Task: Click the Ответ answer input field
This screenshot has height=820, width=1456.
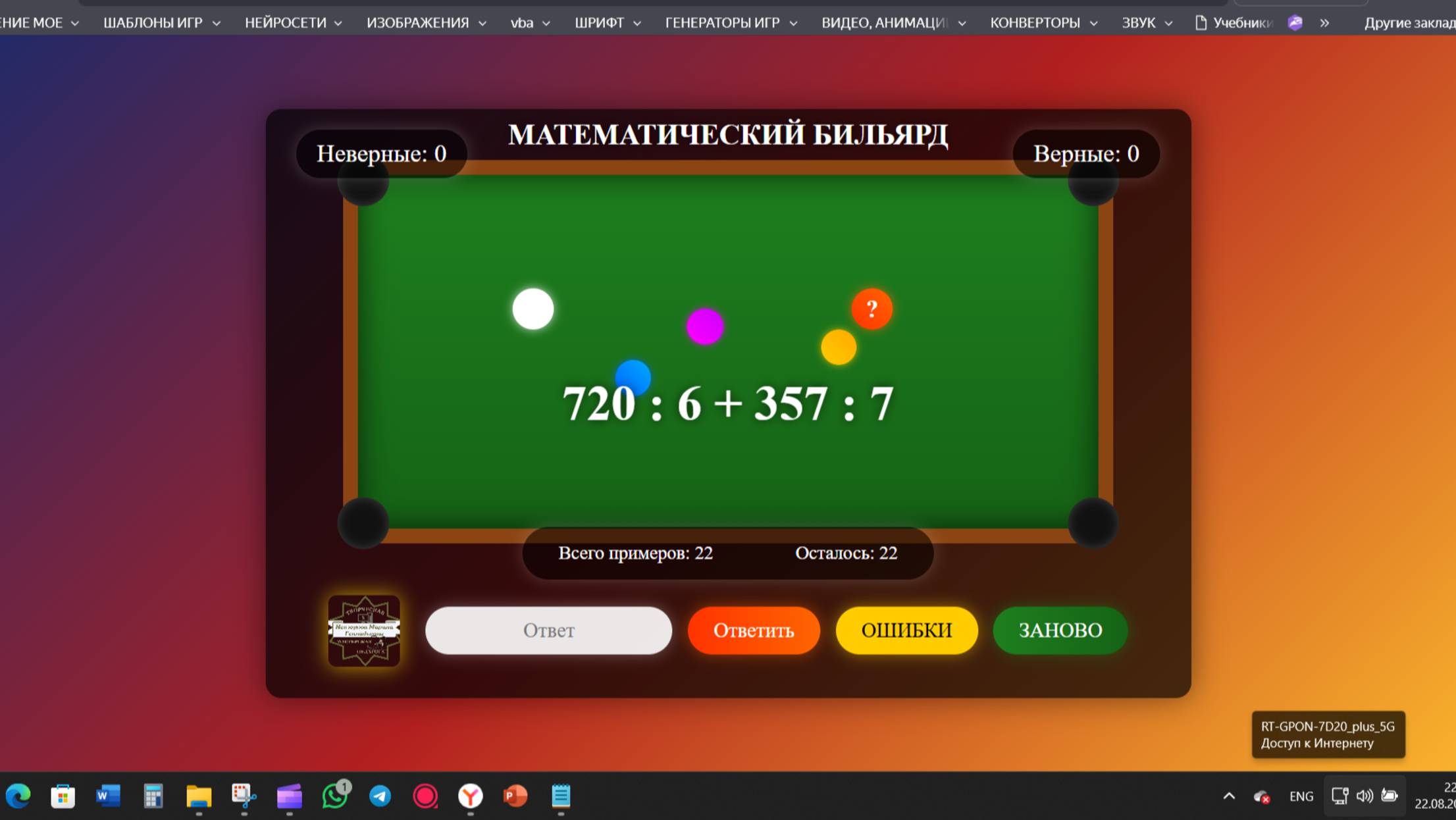Action: [548, 630]
